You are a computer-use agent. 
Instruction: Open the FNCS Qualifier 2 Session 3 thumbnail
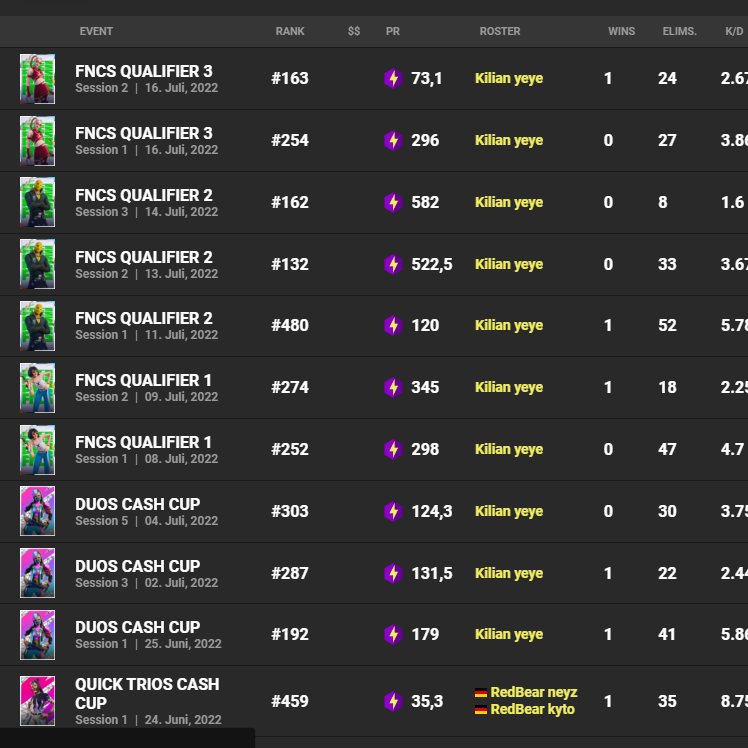click(37, 202)
